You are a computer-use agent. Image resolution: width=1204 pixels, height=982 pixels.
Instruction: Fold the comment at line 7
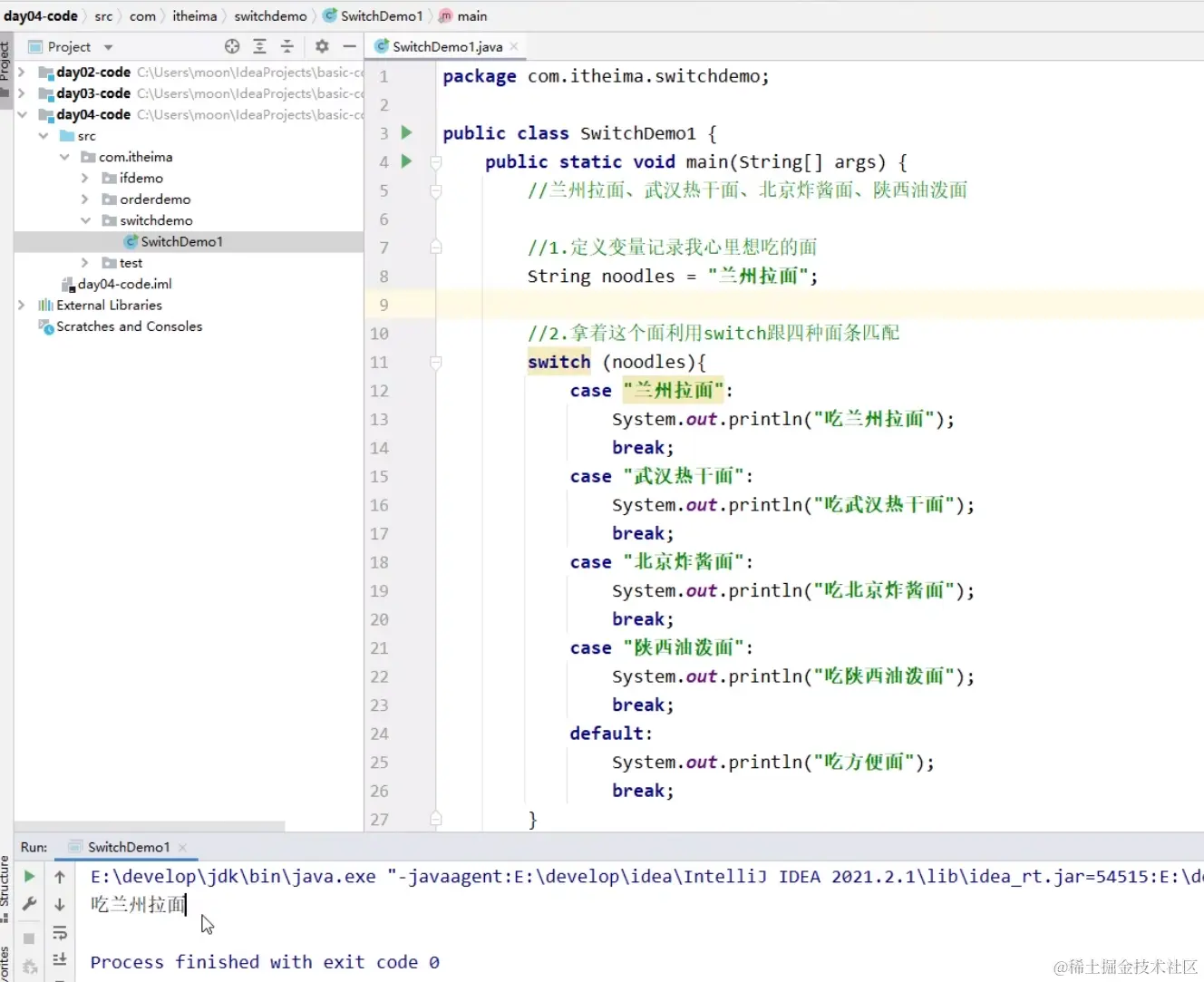(436, 248)
